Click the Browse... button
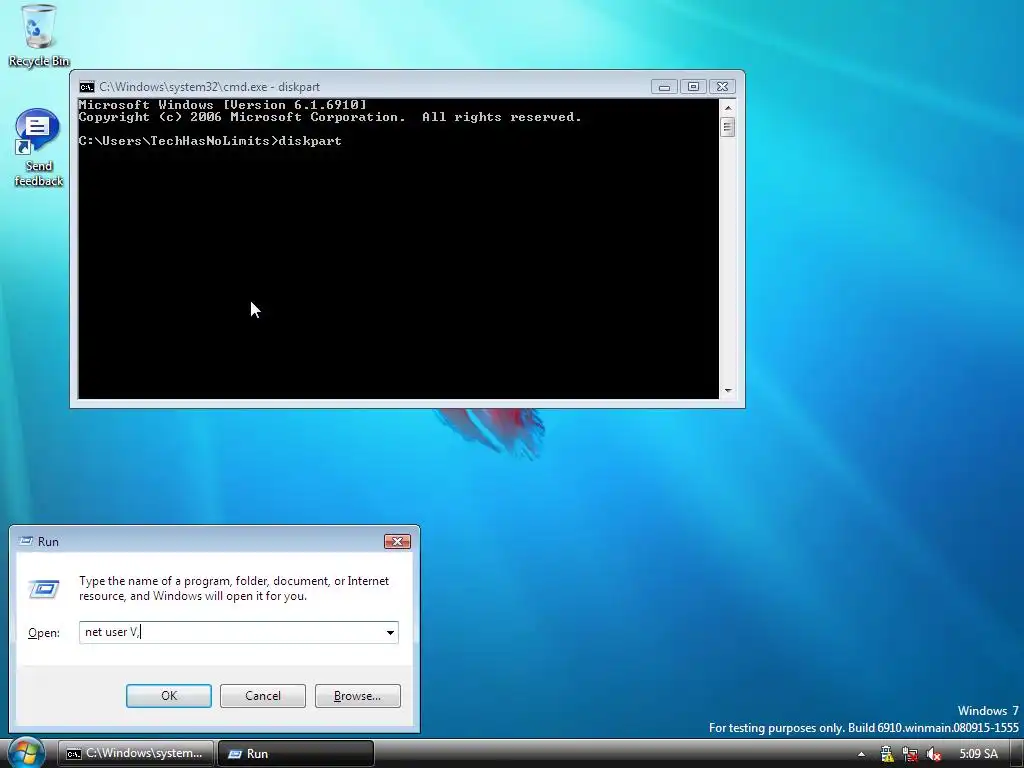The image size is (1024, 768). click(x=357, y=696)
